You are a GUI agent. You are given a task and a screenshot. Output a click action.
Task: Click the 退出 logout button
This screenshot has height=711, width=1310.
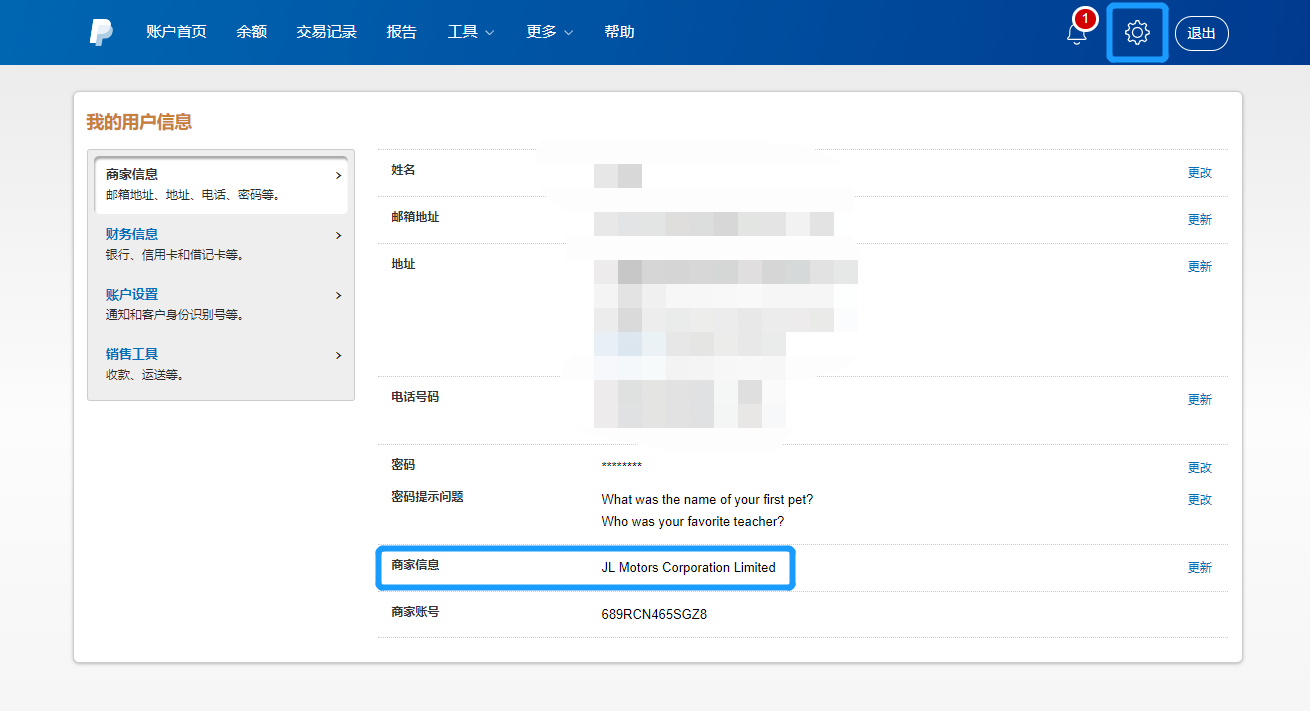pos(1201,33)
